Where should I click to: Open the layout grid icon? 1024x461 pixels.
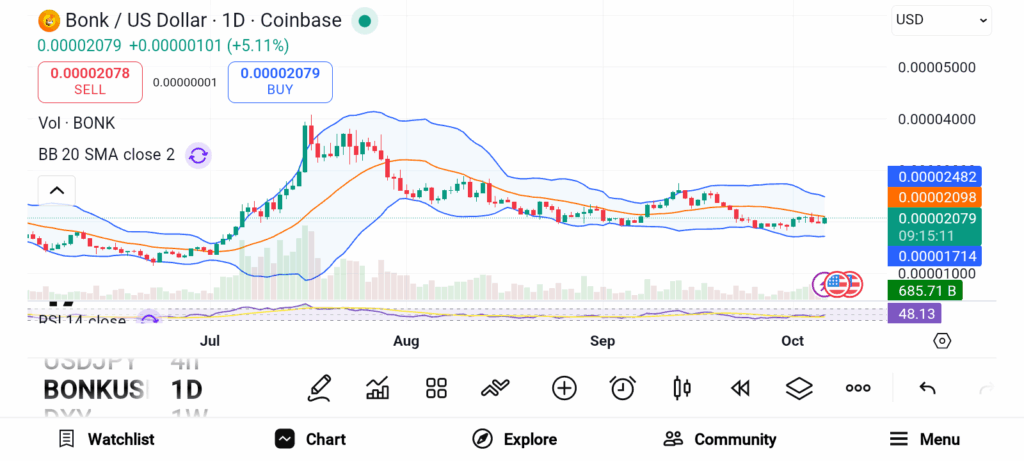[x=436, y=388]
